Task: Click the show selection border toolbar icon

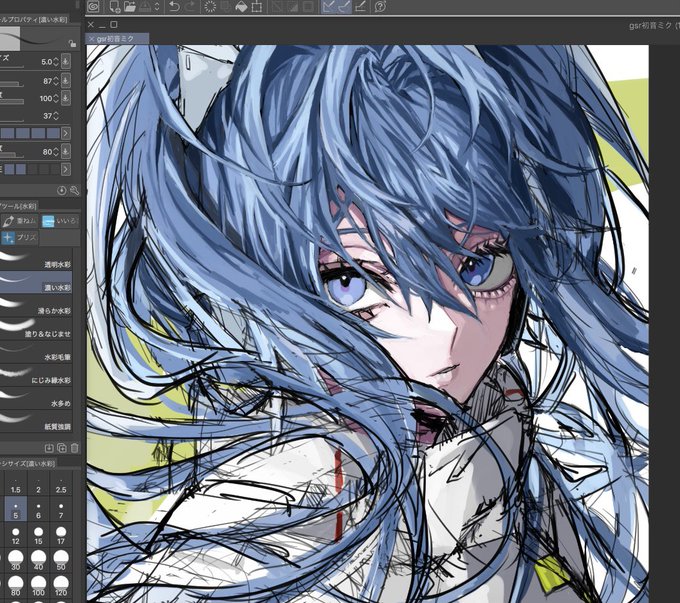Action: [308, 7]
